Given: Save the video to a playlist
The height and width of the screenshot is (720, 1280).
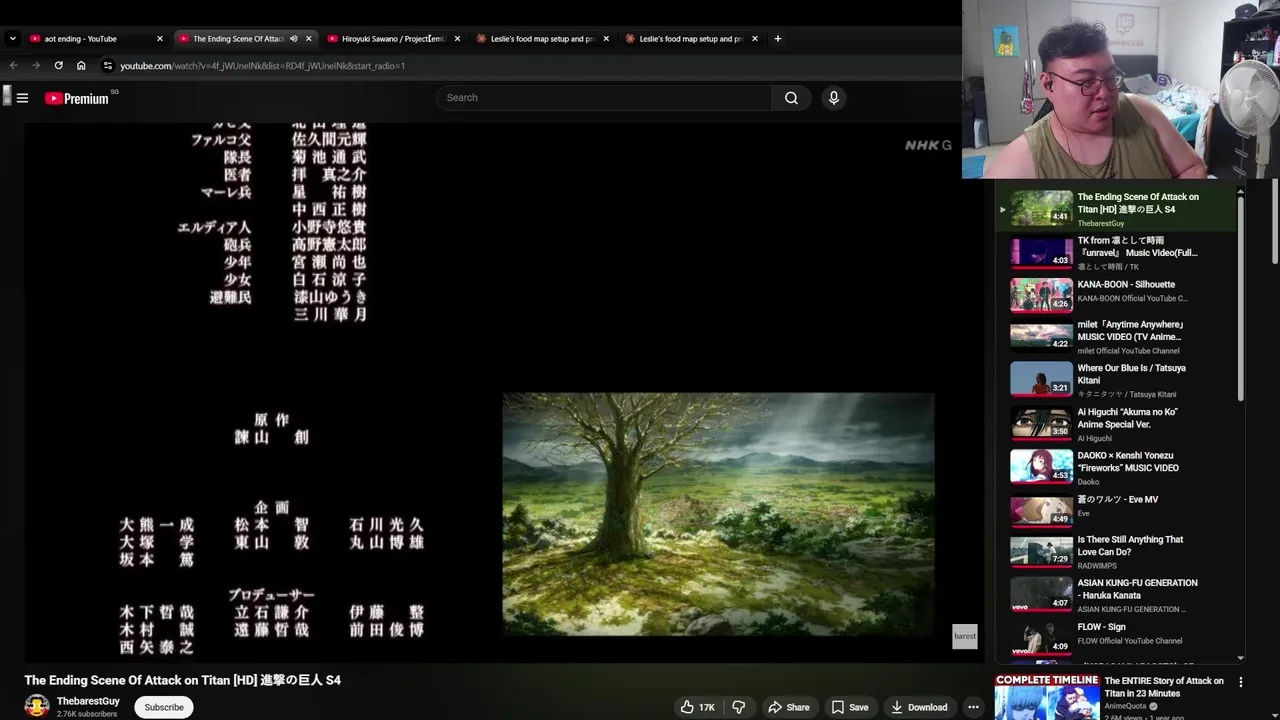Looking at the screenshot, I should pos(850,707).
